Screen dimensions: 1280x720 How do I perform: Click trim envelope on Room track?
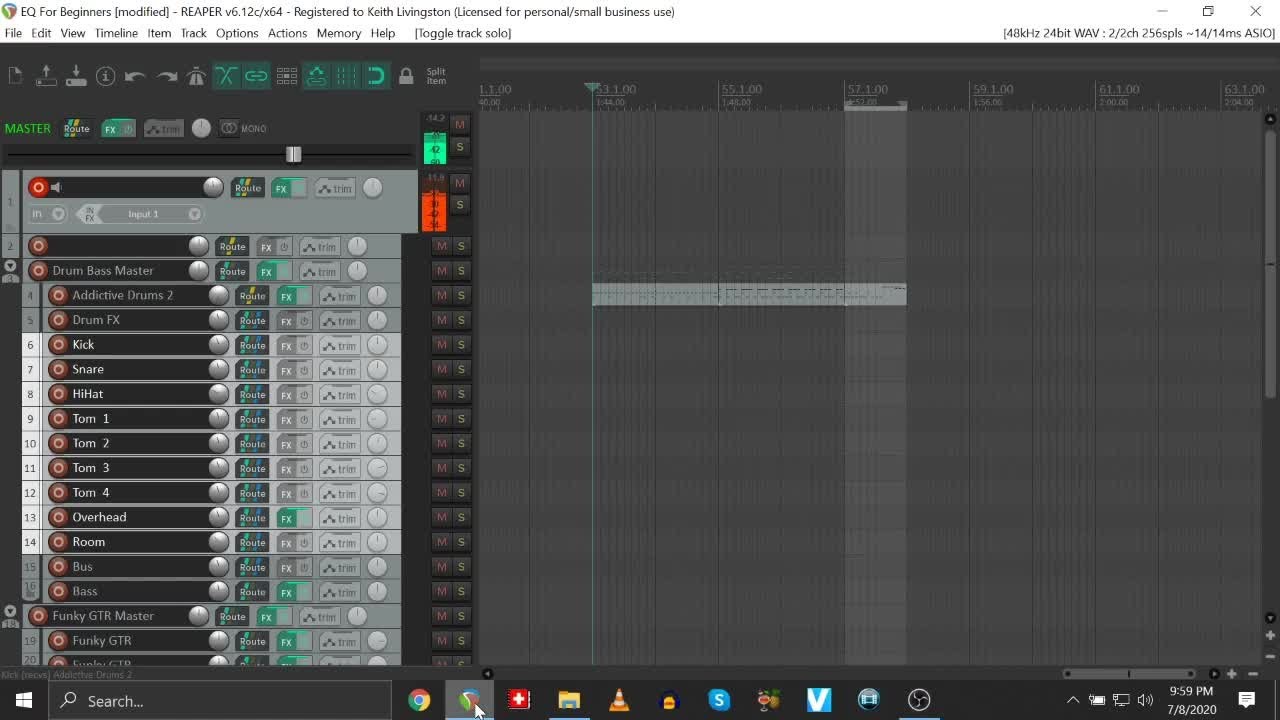pos(339,542)
